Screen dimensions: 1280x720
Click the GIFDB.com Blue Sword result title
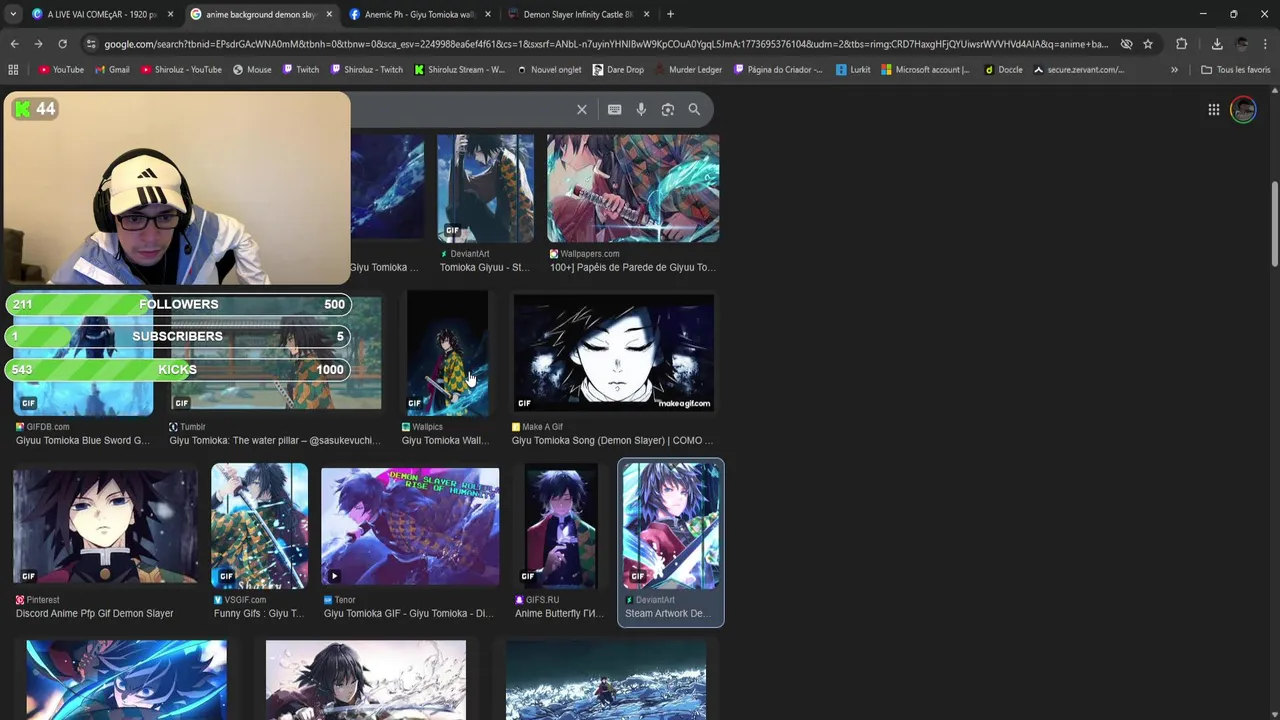[x=83, y=440]
